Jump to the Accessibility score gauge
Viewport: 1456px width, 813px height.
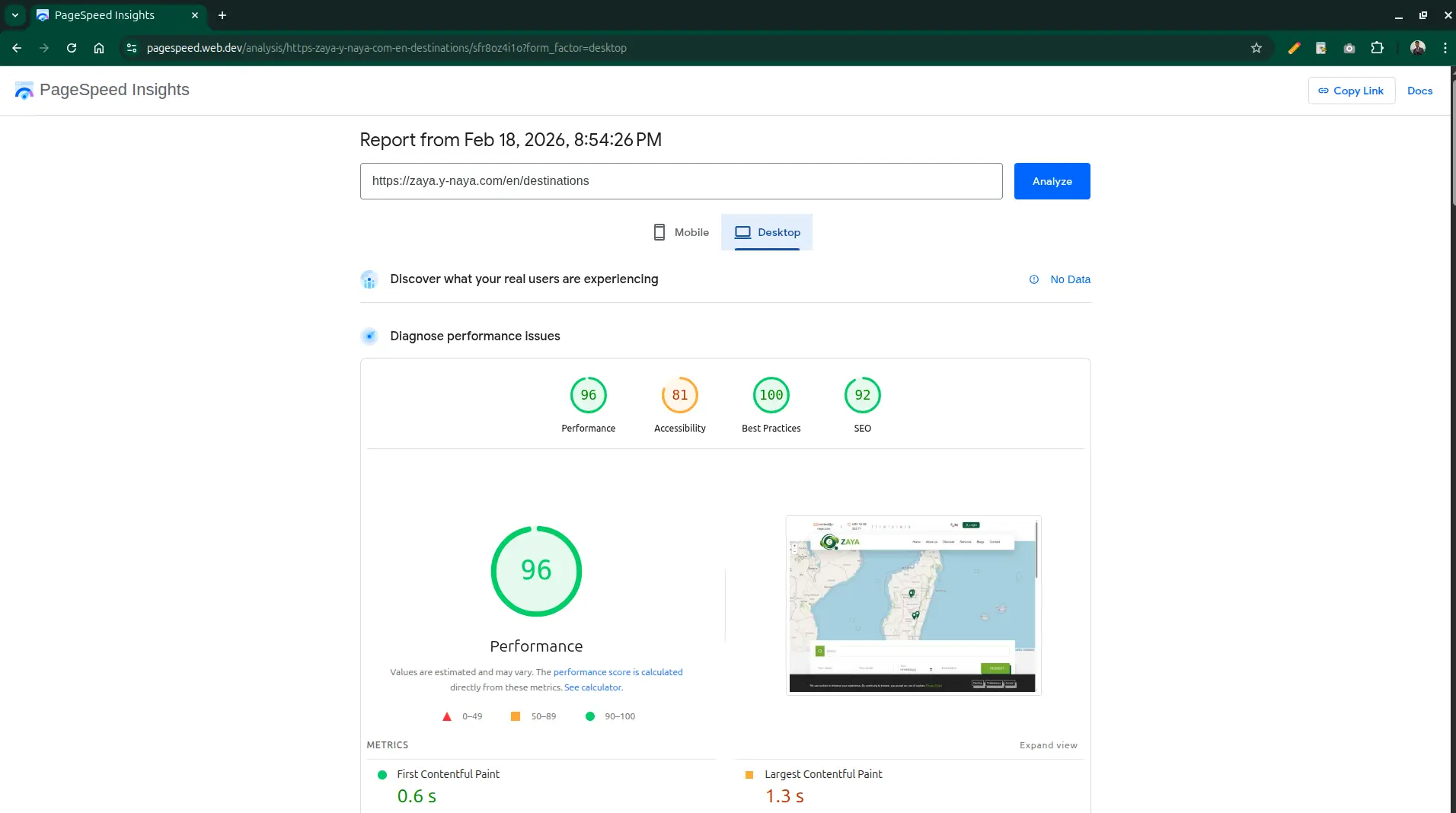point(679,396)
